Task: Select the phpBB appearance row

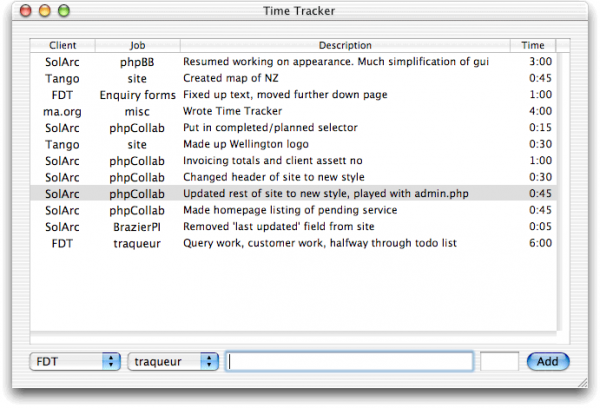Action: [293, 62]
